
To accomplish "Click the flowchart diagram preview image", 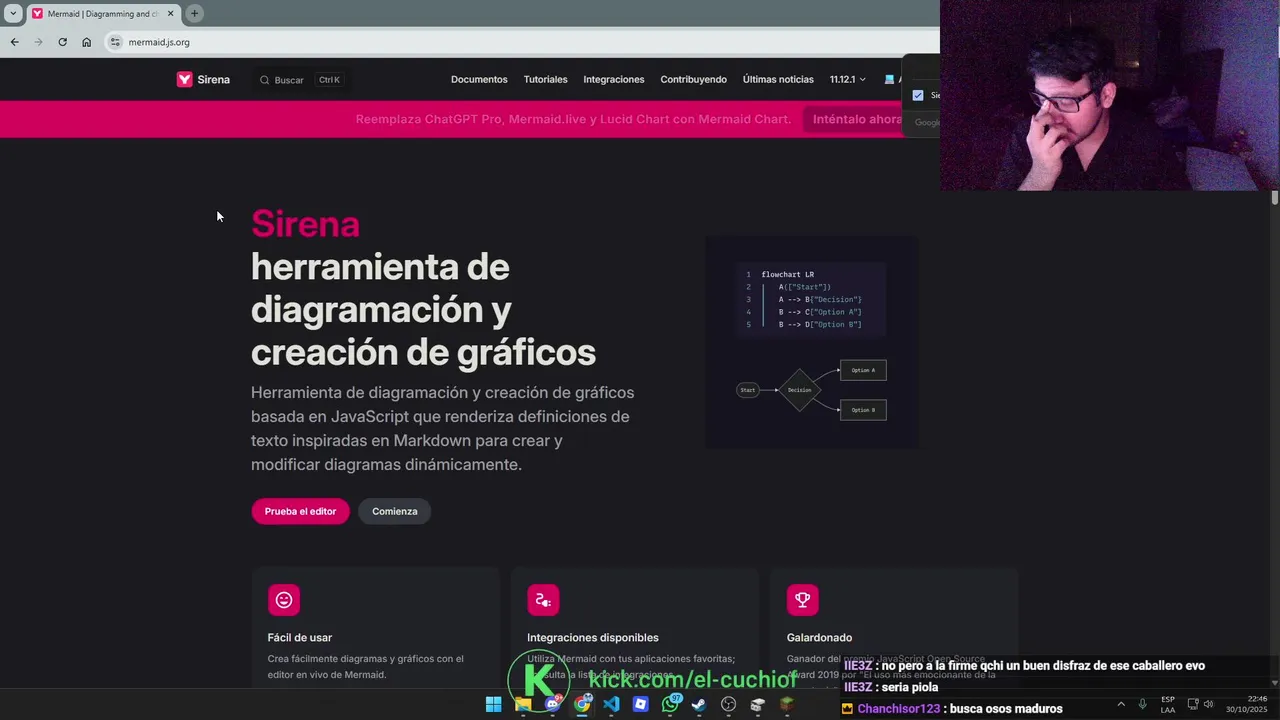I will (x=812, y=342).
